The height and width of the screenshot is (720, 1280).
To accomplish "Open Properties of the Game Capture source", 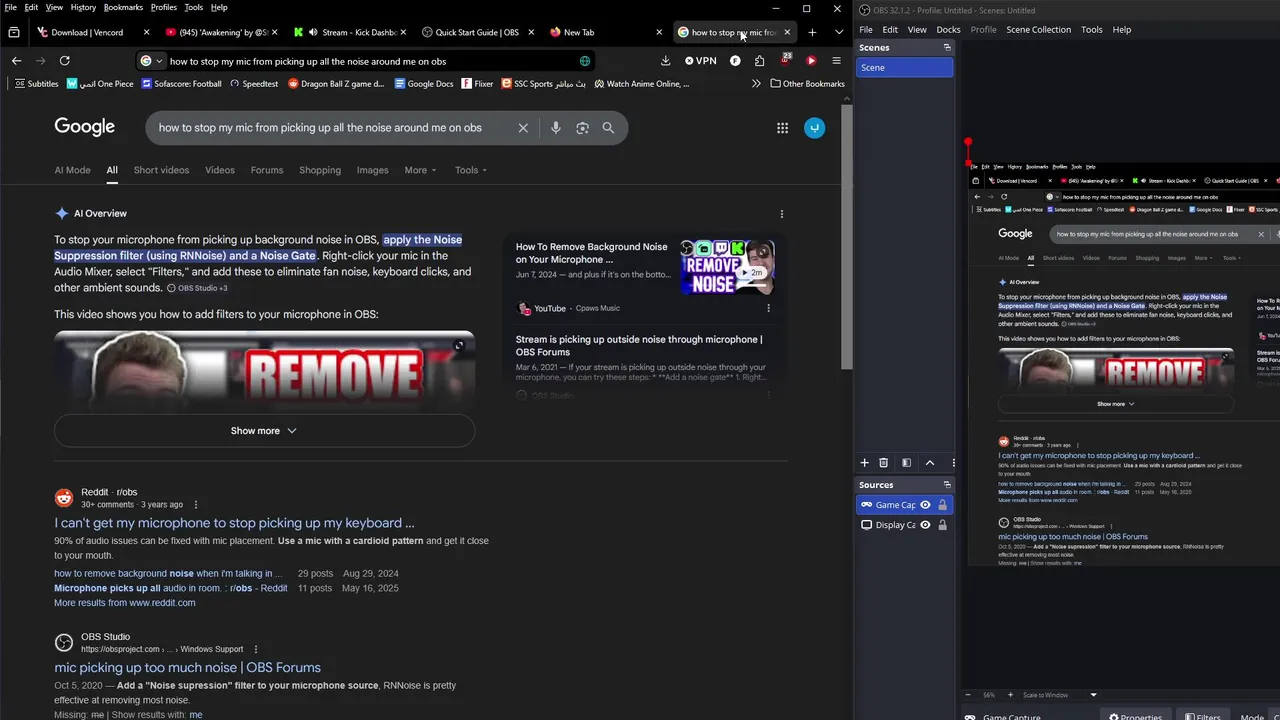I will (1135, 716).
